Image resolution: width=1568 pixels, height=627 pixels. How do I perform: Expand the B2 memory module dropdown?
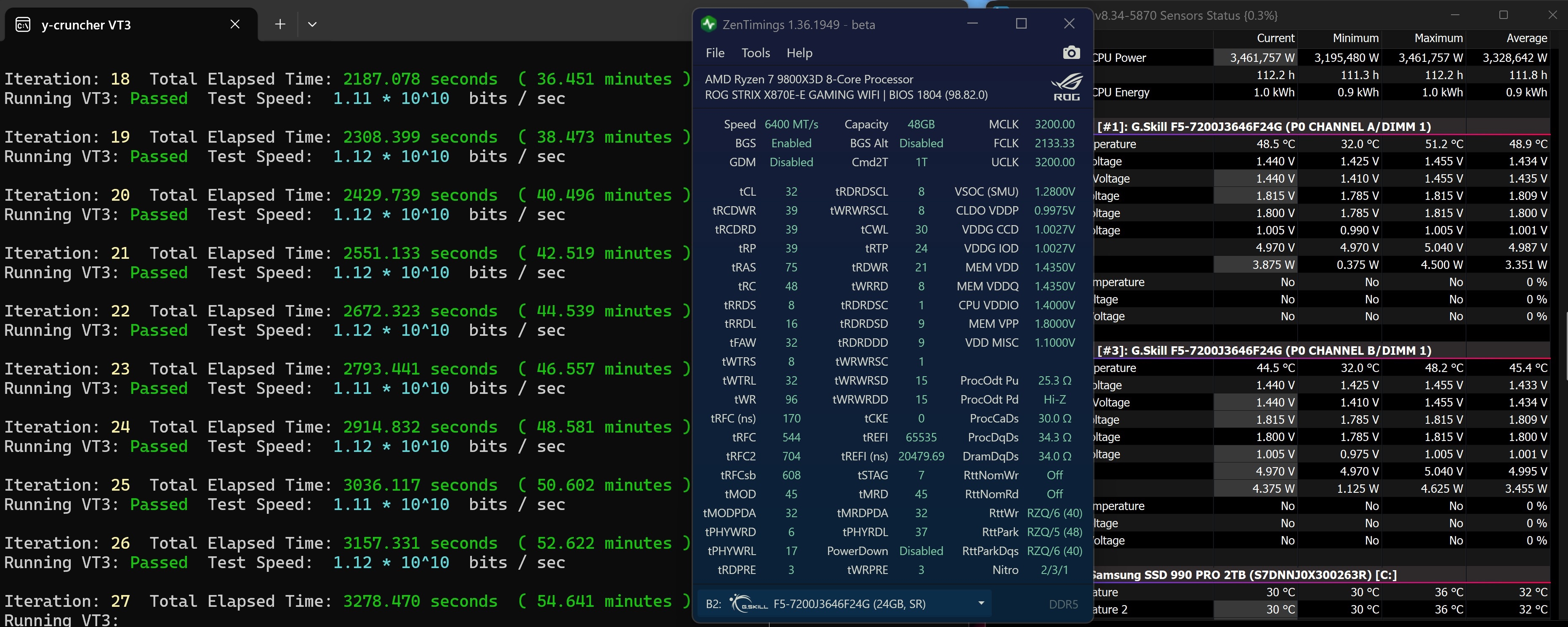981,603
